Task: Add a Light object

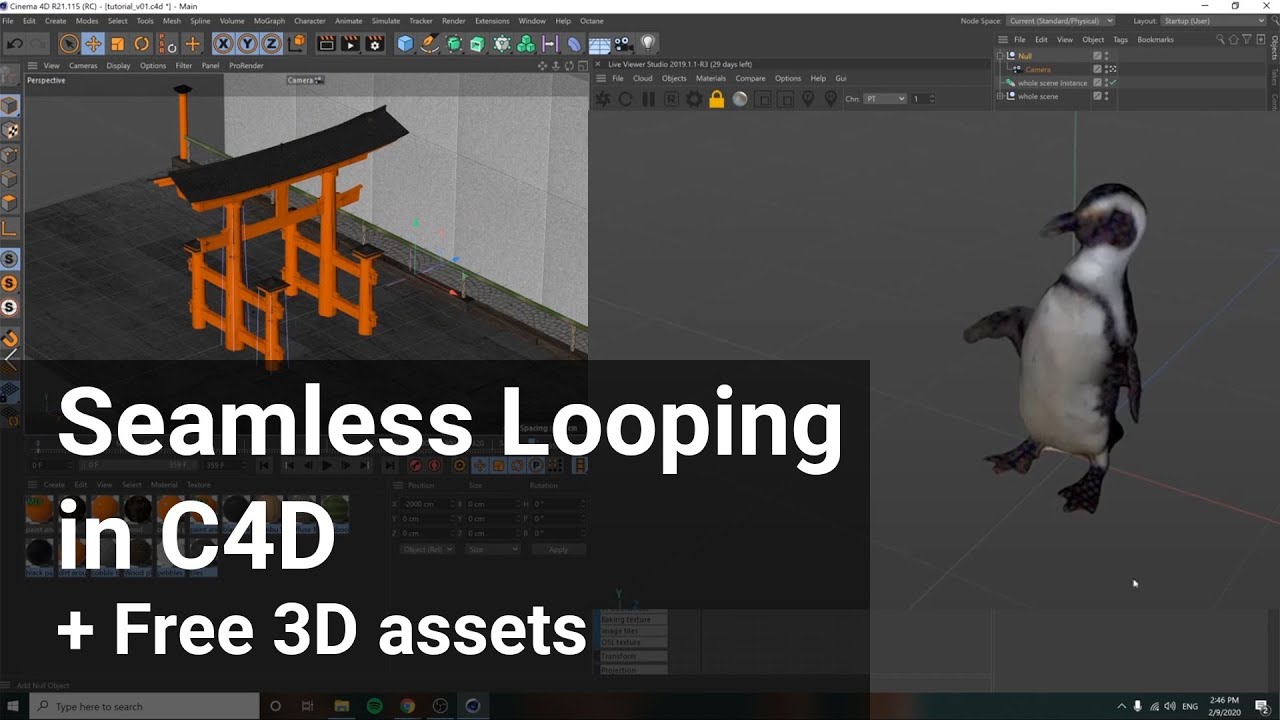Action: click(x=648, y=44)
